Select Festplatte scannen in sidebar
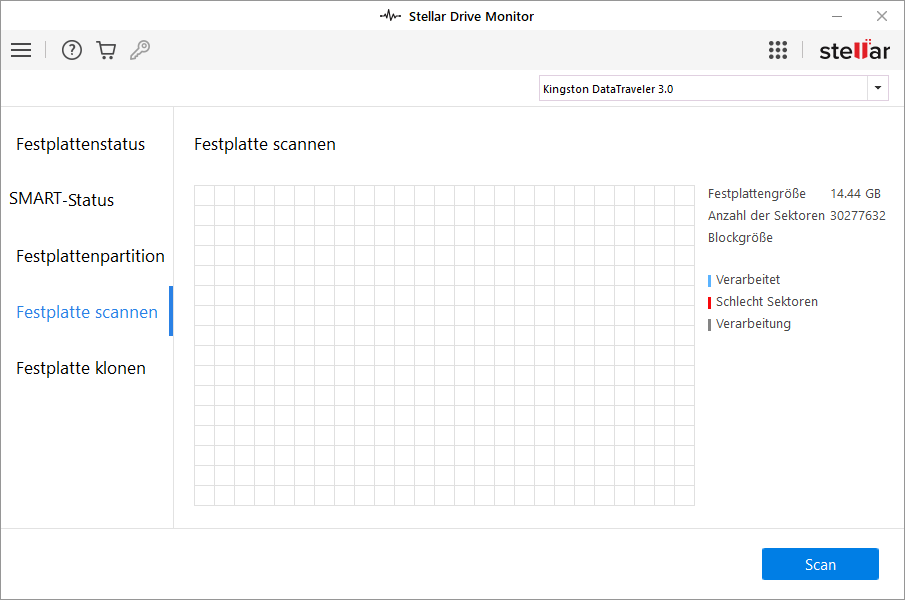The height and width of the screenshot is (600, 905). 87,312
